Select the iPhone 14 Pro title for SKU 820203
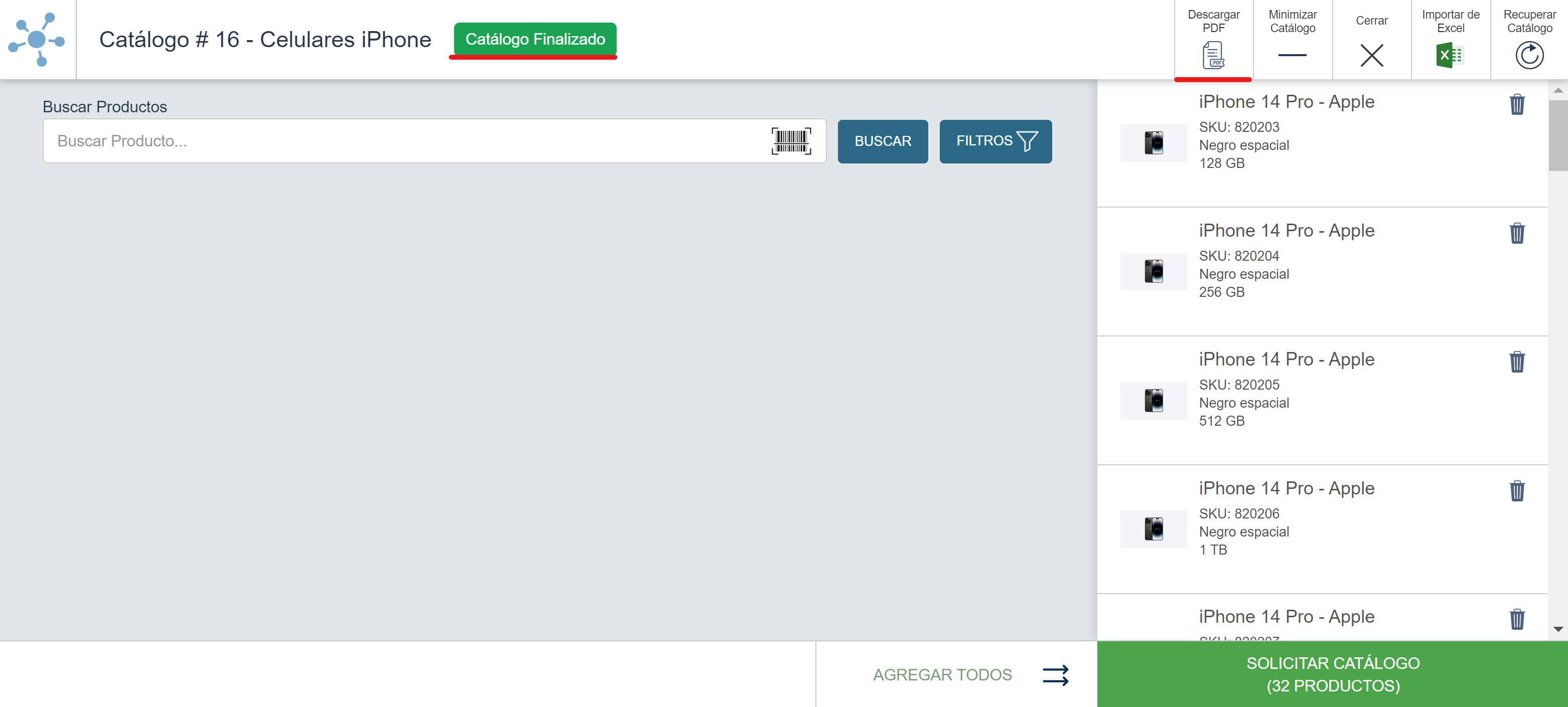The height and width of the screenshot is (707, 1568). (1286, 102)
